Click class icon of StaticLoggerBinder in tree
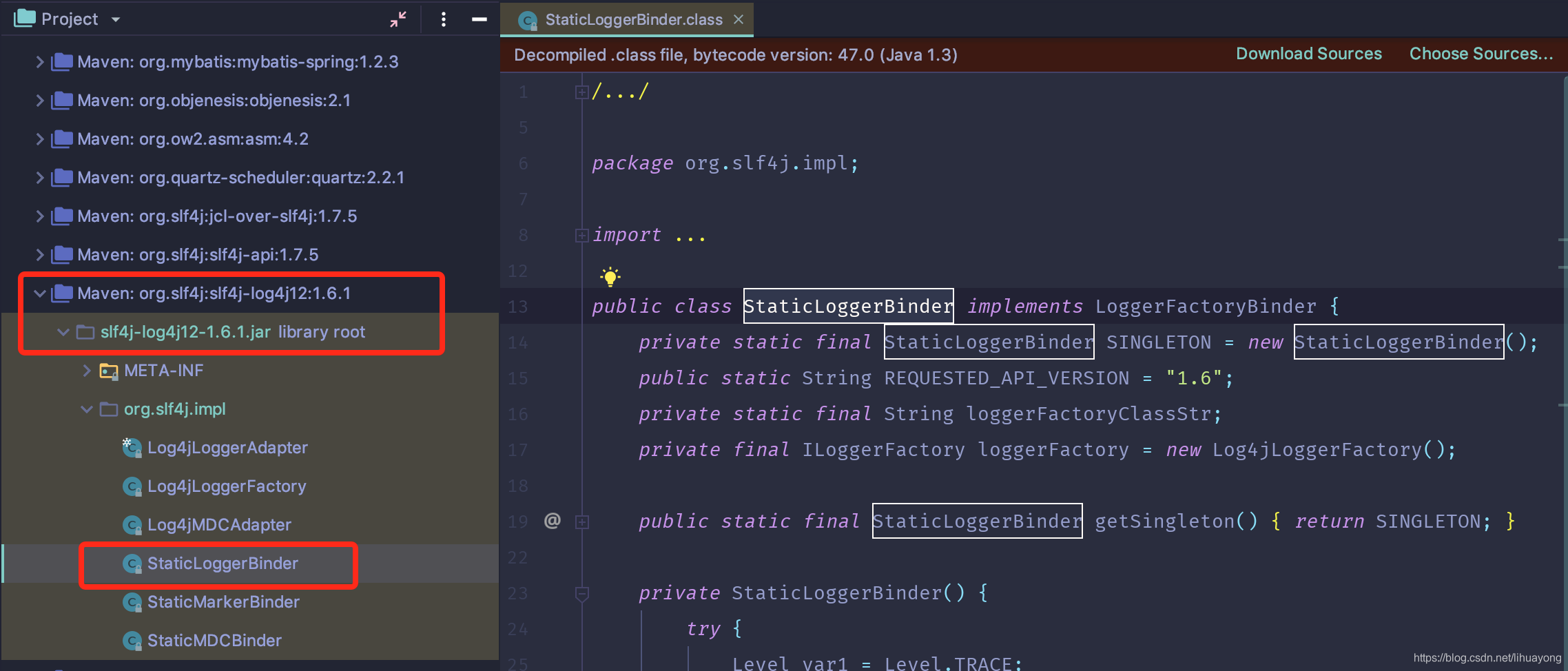The image size is (1568, 671). coord(132,564)
